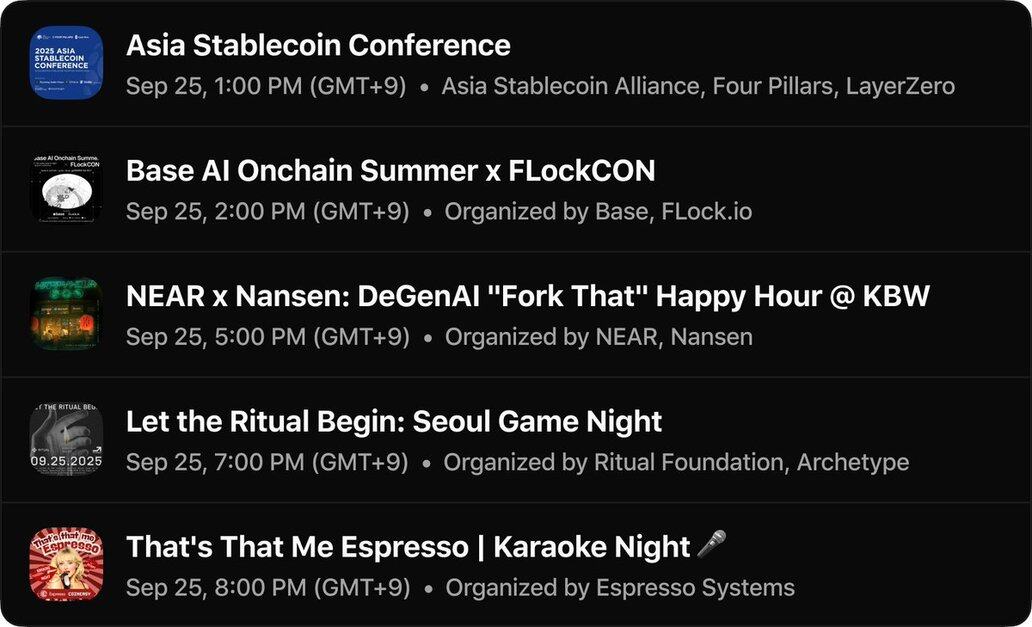The width and height of the screenshot is (1032, 627).
Task: Click the Sep 25, 1:00 PM time label
Action: pos(266,86)
